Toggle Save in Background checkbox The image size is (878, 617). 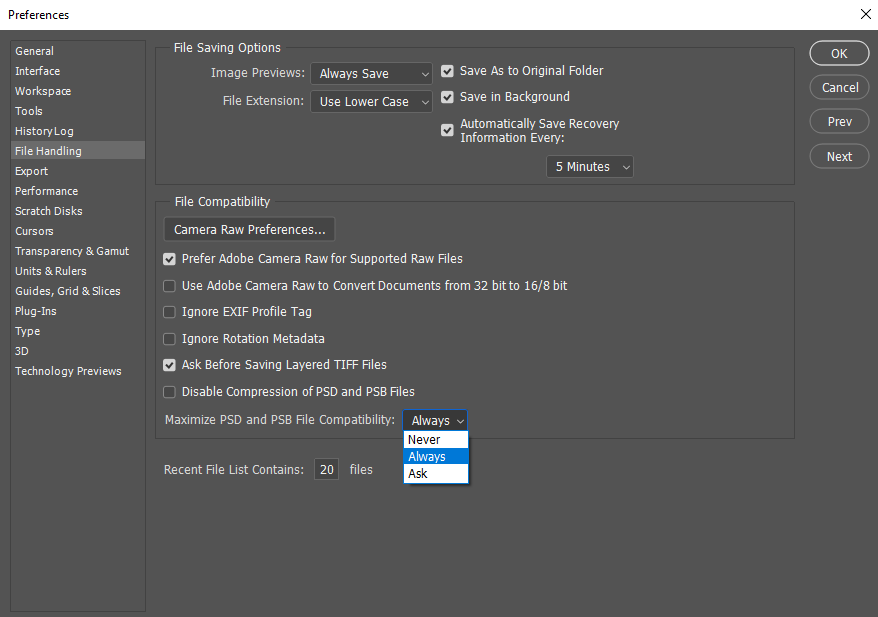pos(447,97)
